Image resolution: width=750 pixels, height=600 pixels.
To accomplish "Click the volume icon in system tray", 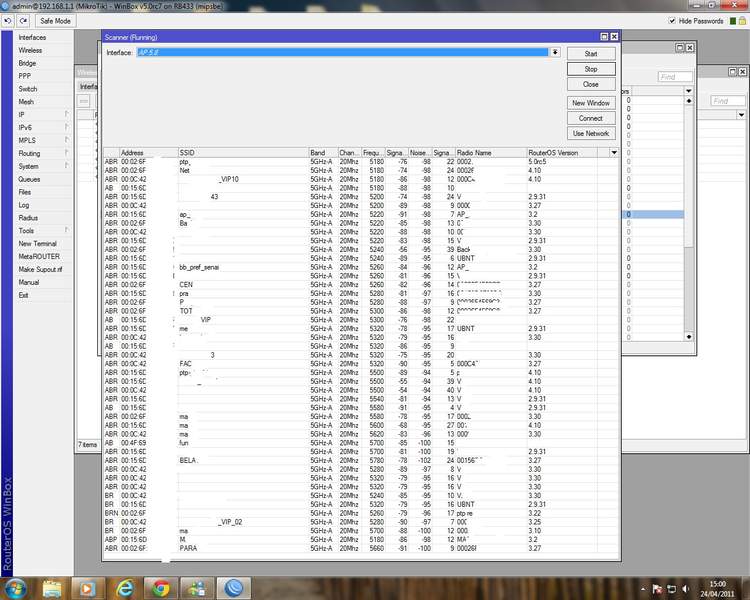I will [x=685, y=589].
